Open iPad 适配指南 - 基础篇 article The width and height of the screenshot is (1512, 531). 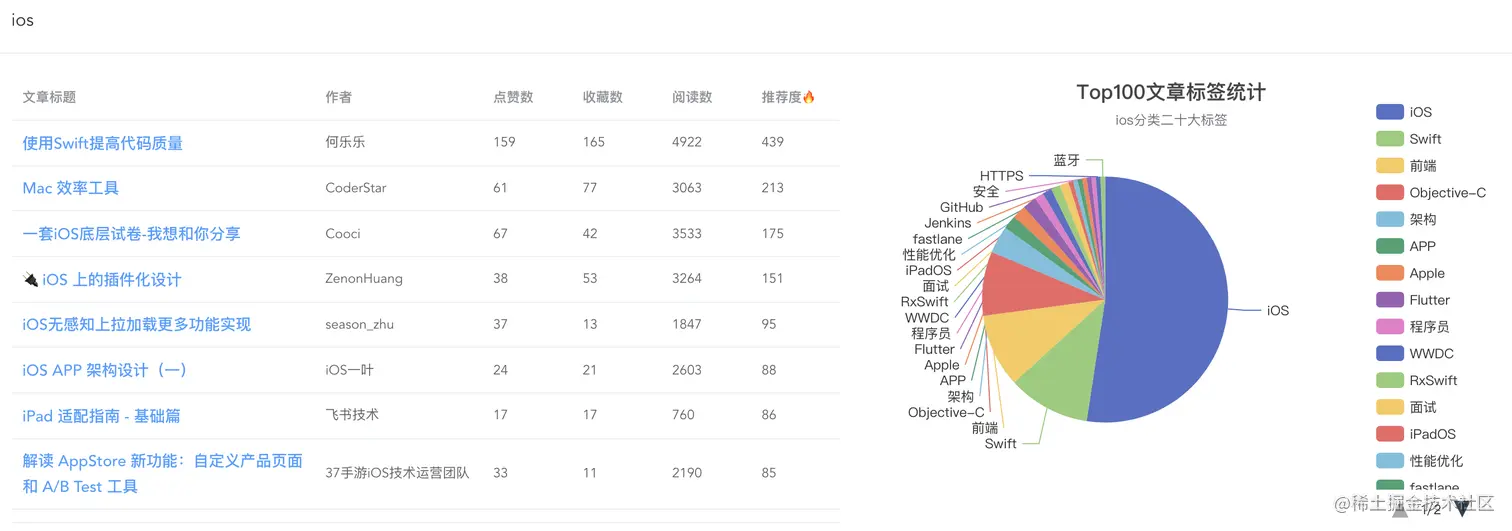pos(101,415)
